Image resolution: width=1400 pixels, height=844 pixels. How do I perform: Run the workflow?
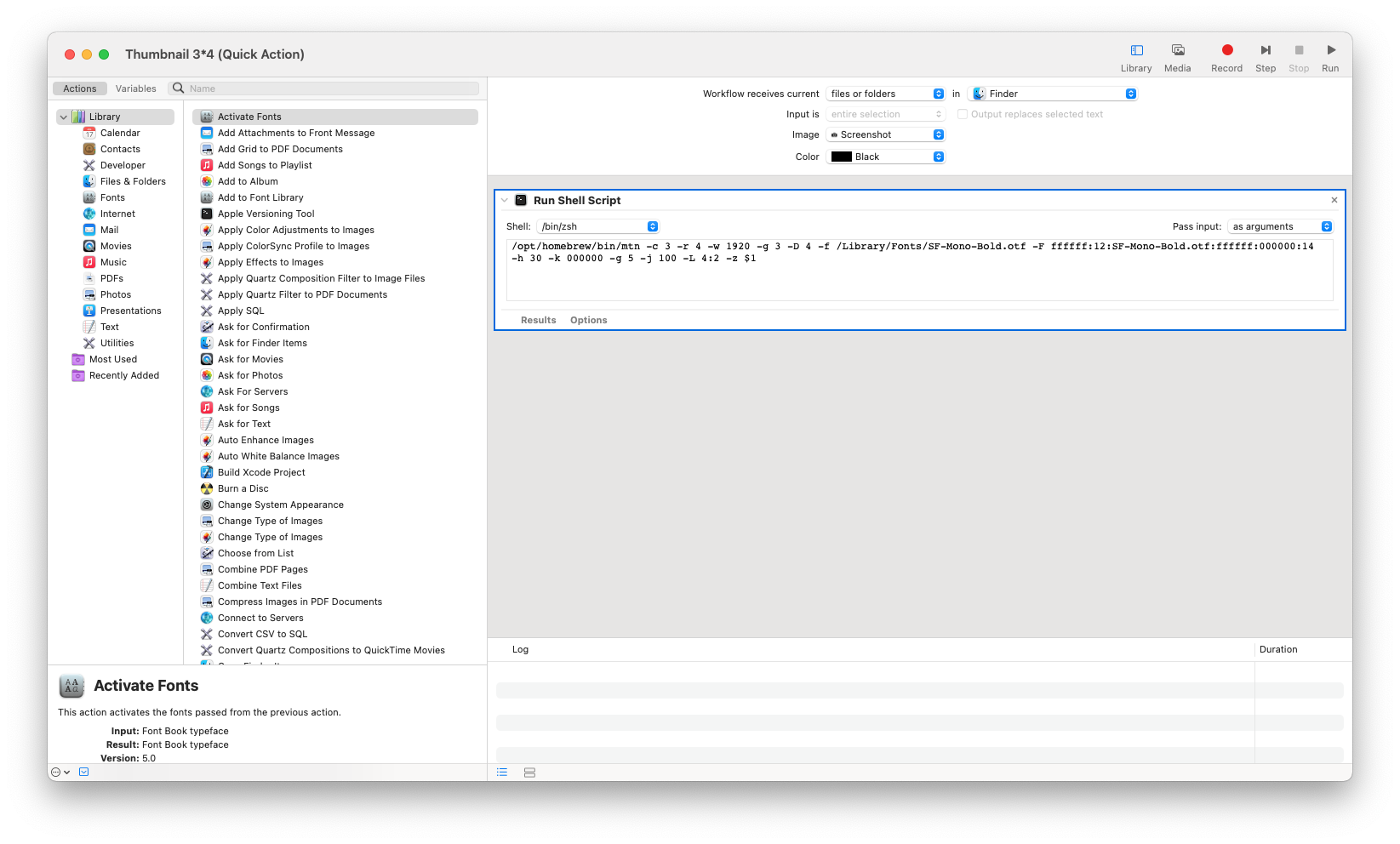point(1330,57)
